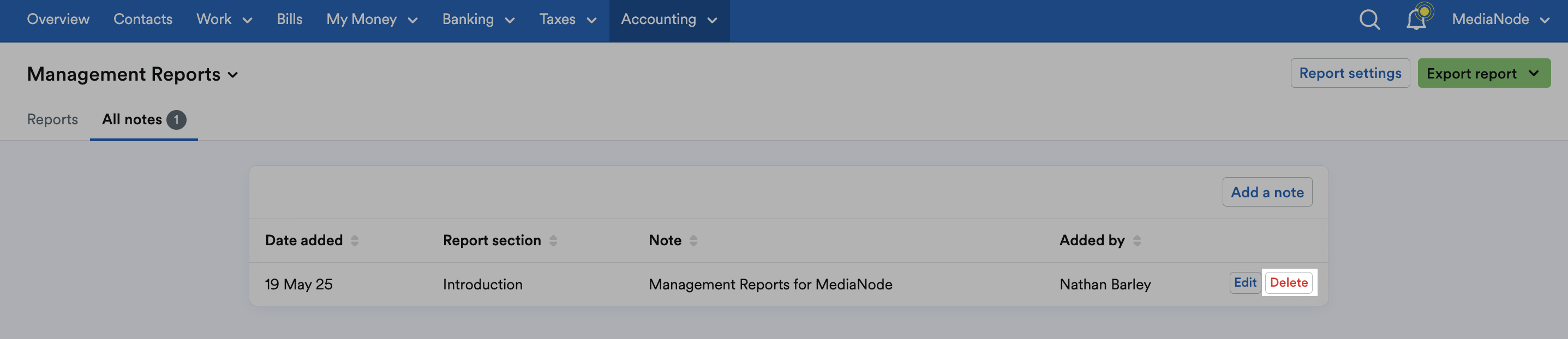1568x339 pixels.
Task: Expand the Work menu
Action: [x=224, y=20]
